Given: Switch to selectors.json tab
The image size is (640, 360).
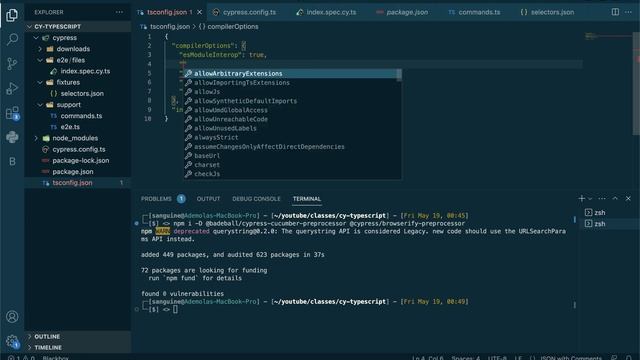Looking at the screenshot, I should click(x=547, y=12).
